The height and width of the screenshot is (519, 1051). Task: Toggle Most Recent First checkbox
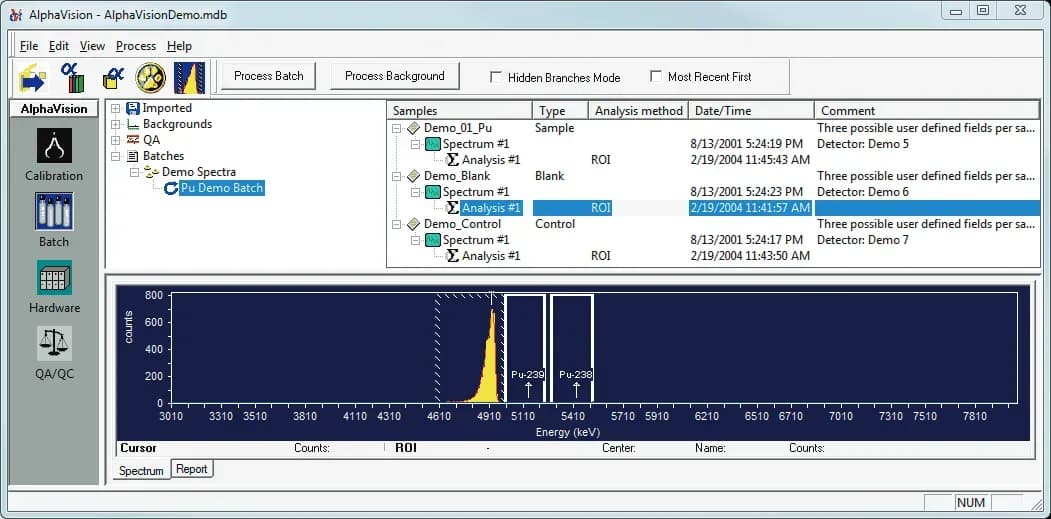point(656,76)
